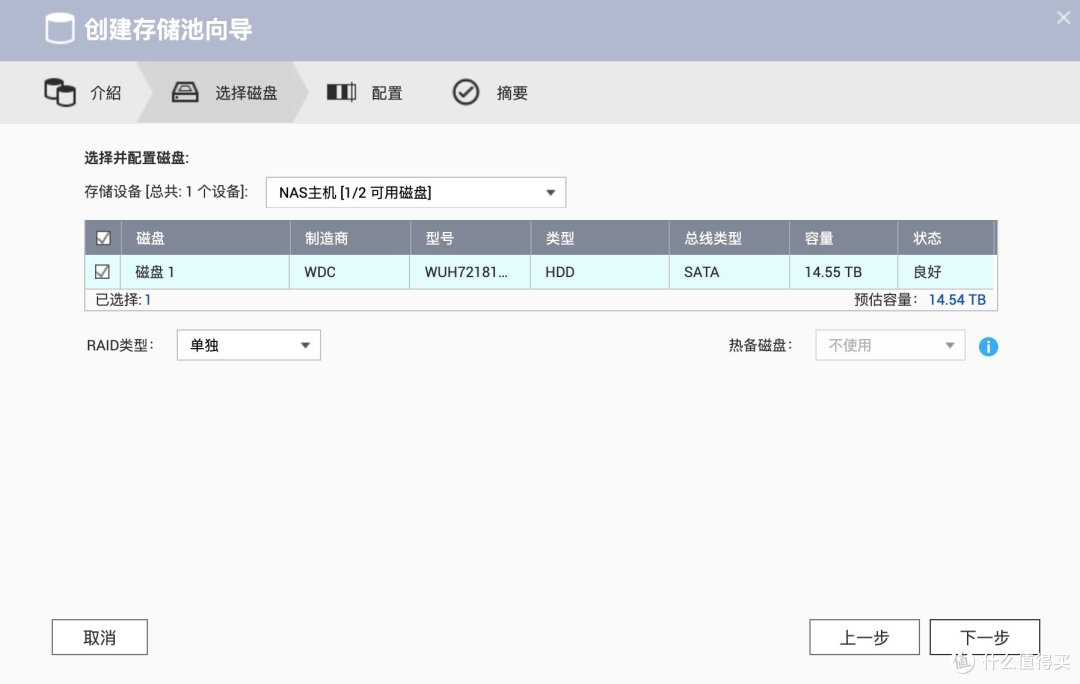Click the 介绍 (Introduction) wizard step icon
The height and width of the screenshot is (684, 1080).
[x=60, y=92]
